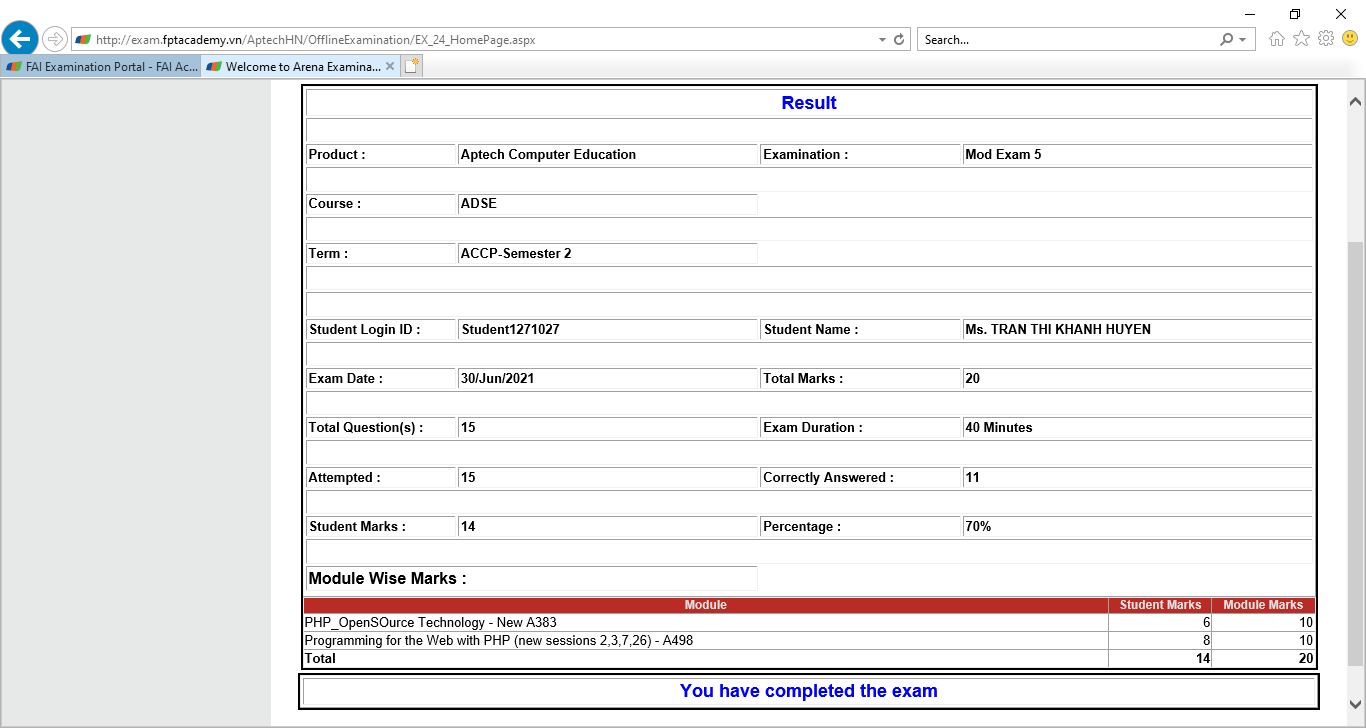Go back with the browser Back arrow
The width and height of the screenshot is (1366, 728).
coord(20,39)
